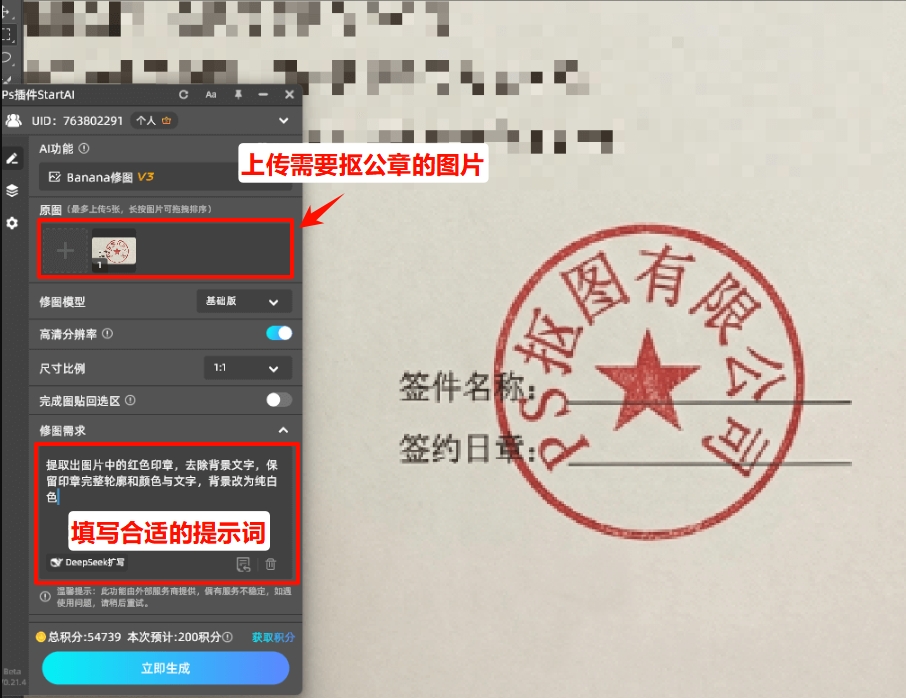Click the 获取积分 link
Image resolution: width=906 pixels, height=698 pixels.
coord(271,637)
